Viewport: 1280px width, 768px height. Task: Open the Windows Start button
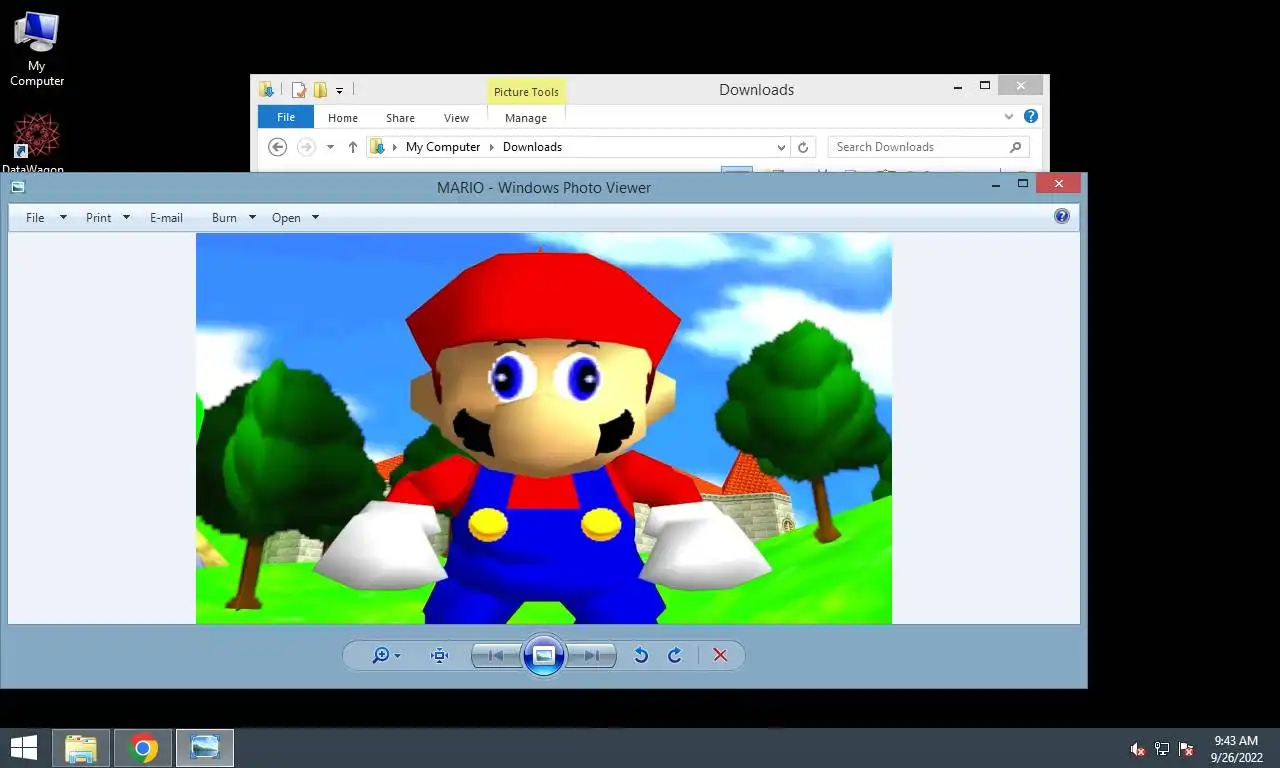tap(23, 748)
